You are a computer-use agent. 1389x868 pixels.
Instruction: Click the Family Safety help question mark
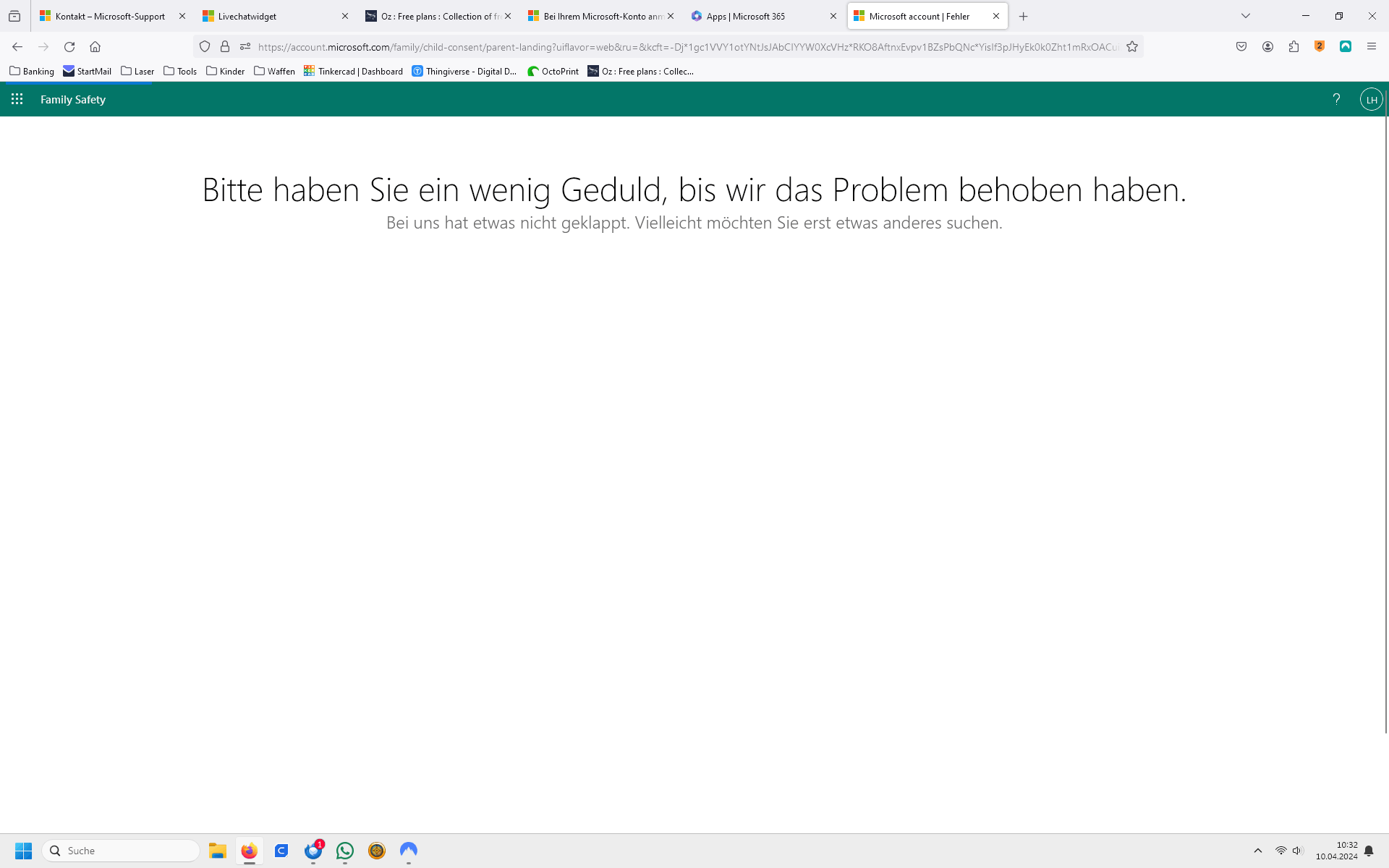(1336, 99)
